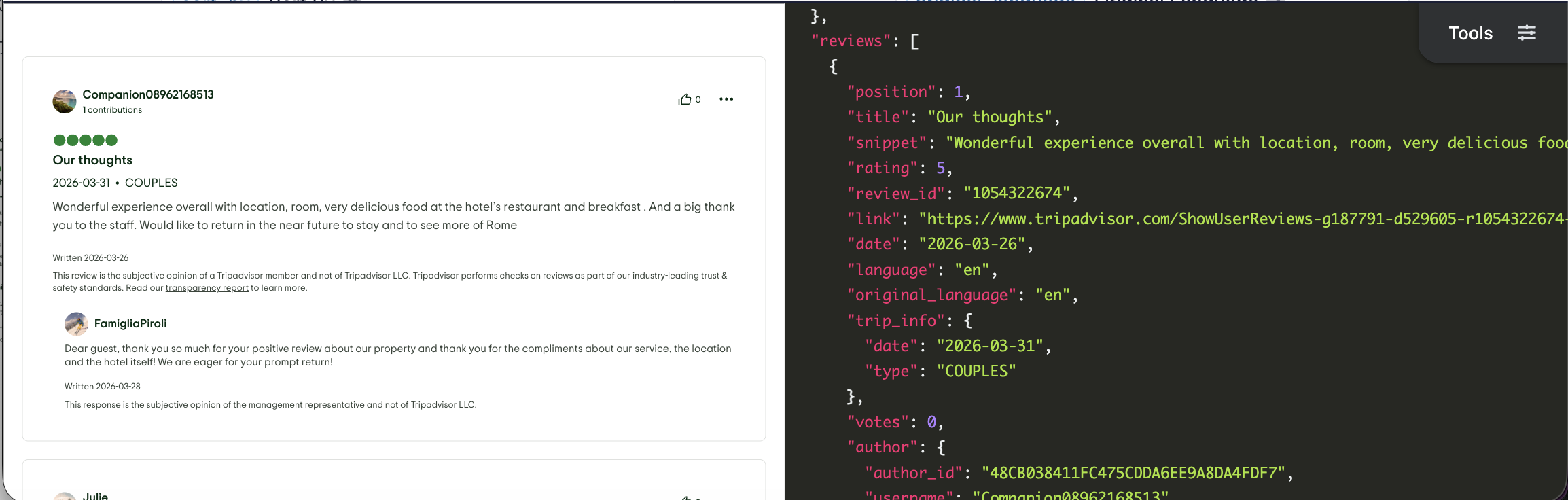Click the "reviews" key in JSON
Image resolution: width=1568 pixels, height=500 pixels.
851,41
